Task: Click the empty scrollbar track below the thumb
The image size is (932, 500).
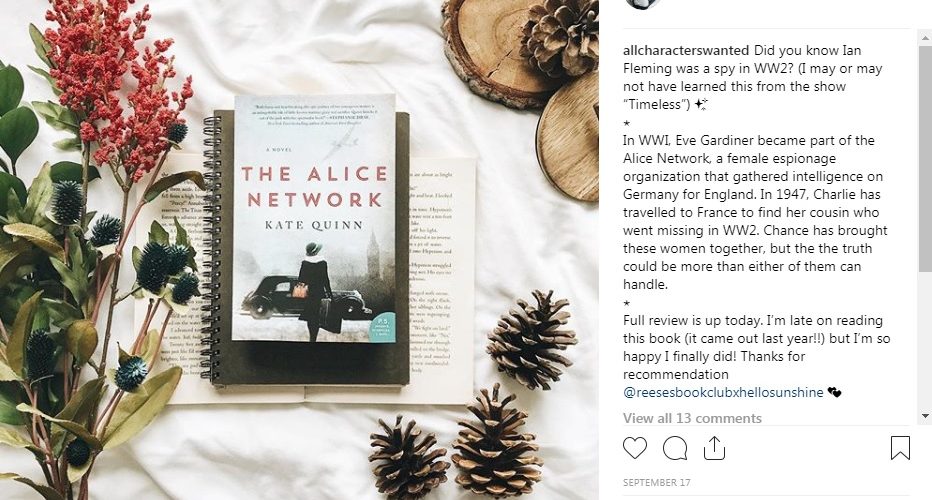Action: [925, 341]
